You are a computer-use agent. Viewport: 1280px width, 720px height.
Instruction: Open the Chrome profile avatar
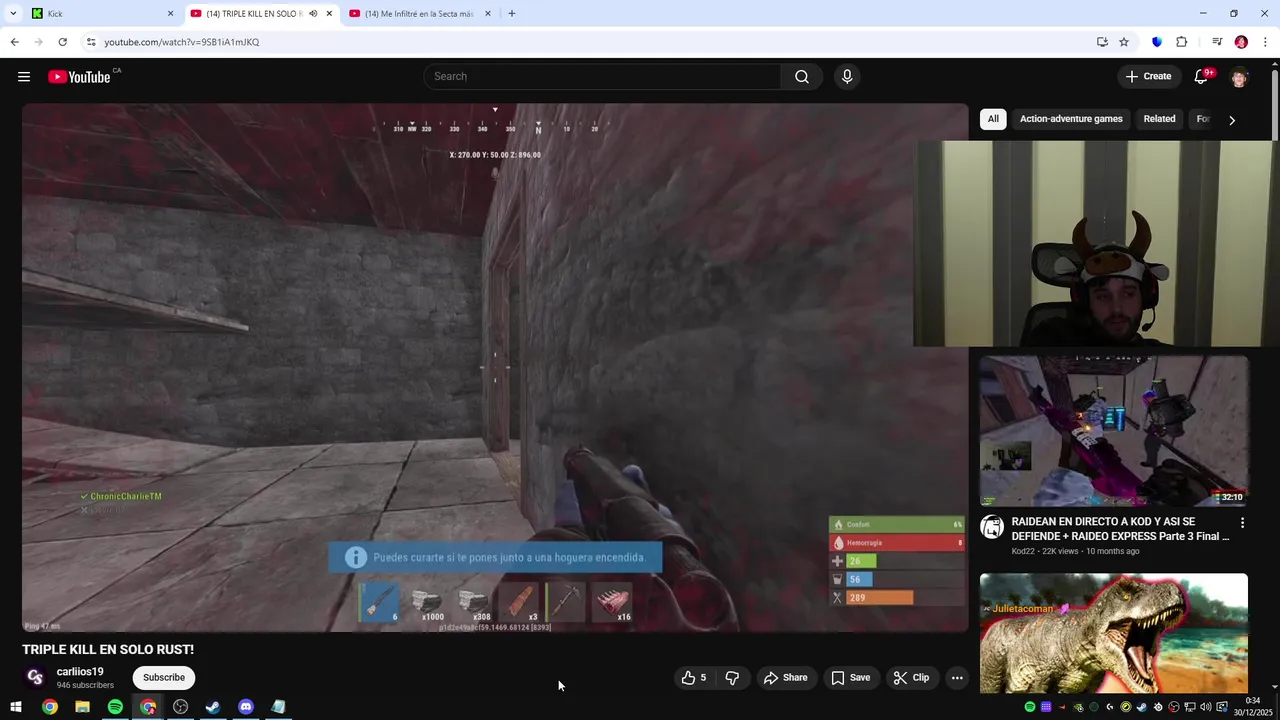pos(1241,42)
